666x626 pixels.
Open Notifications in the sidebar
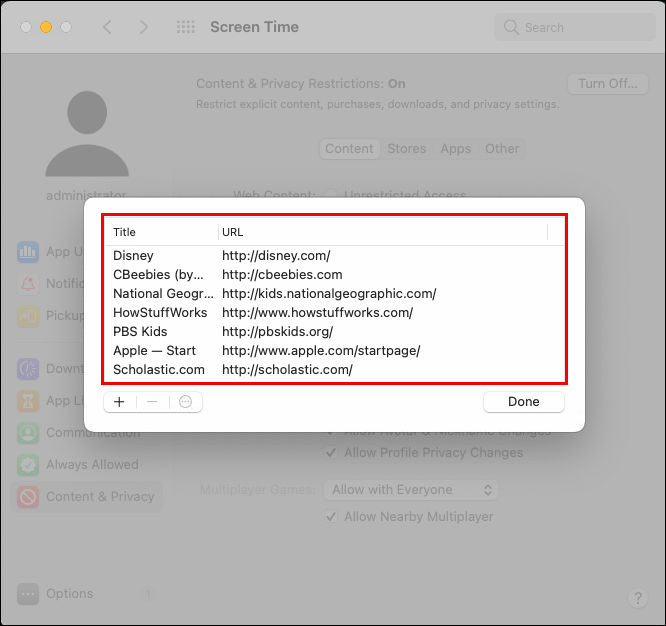(x=50, y=283)
